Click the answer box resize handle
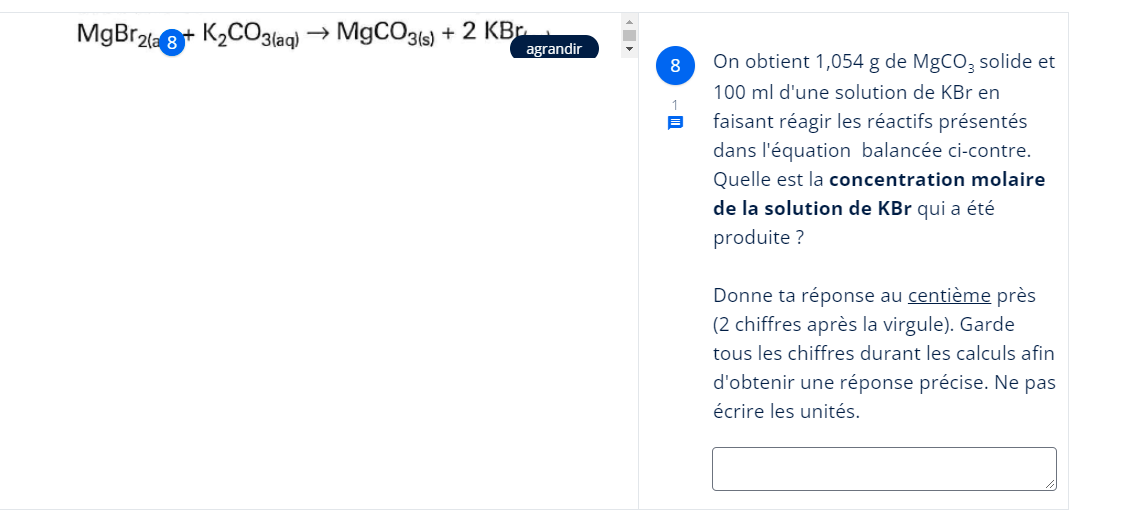 point(1050,485)
